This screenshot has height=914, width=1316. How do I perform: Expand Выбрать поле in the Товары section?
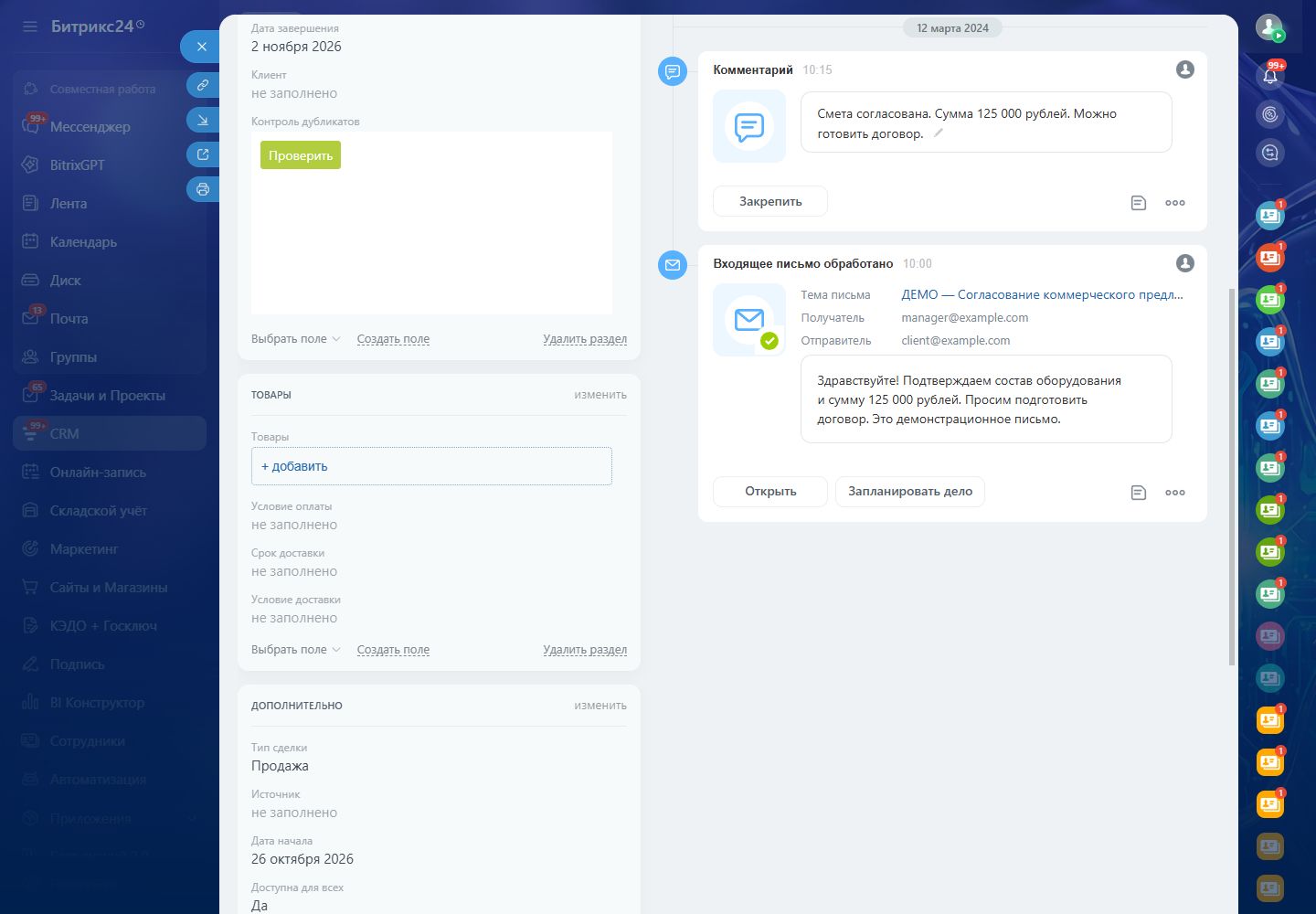pos(295,650)
